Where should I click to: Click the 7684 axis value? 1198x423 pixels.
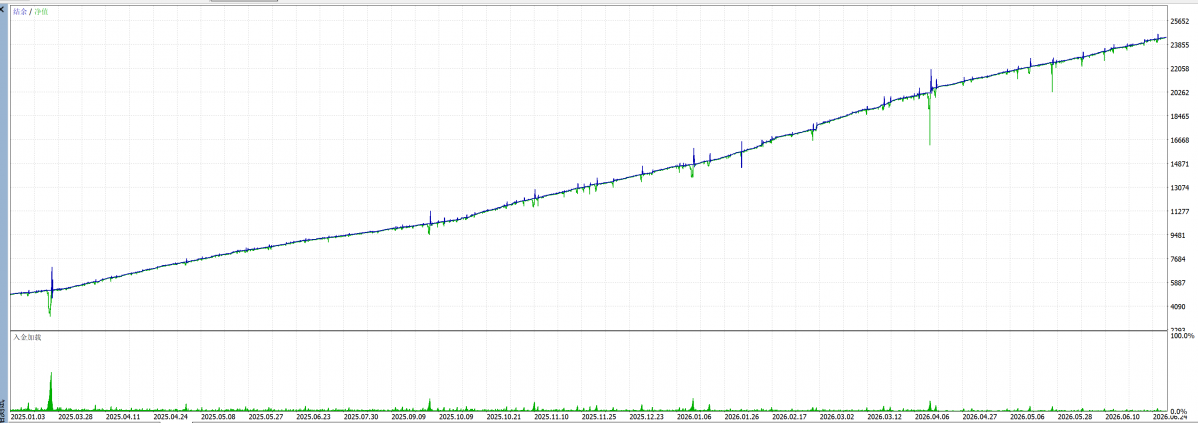[1178, 259]
